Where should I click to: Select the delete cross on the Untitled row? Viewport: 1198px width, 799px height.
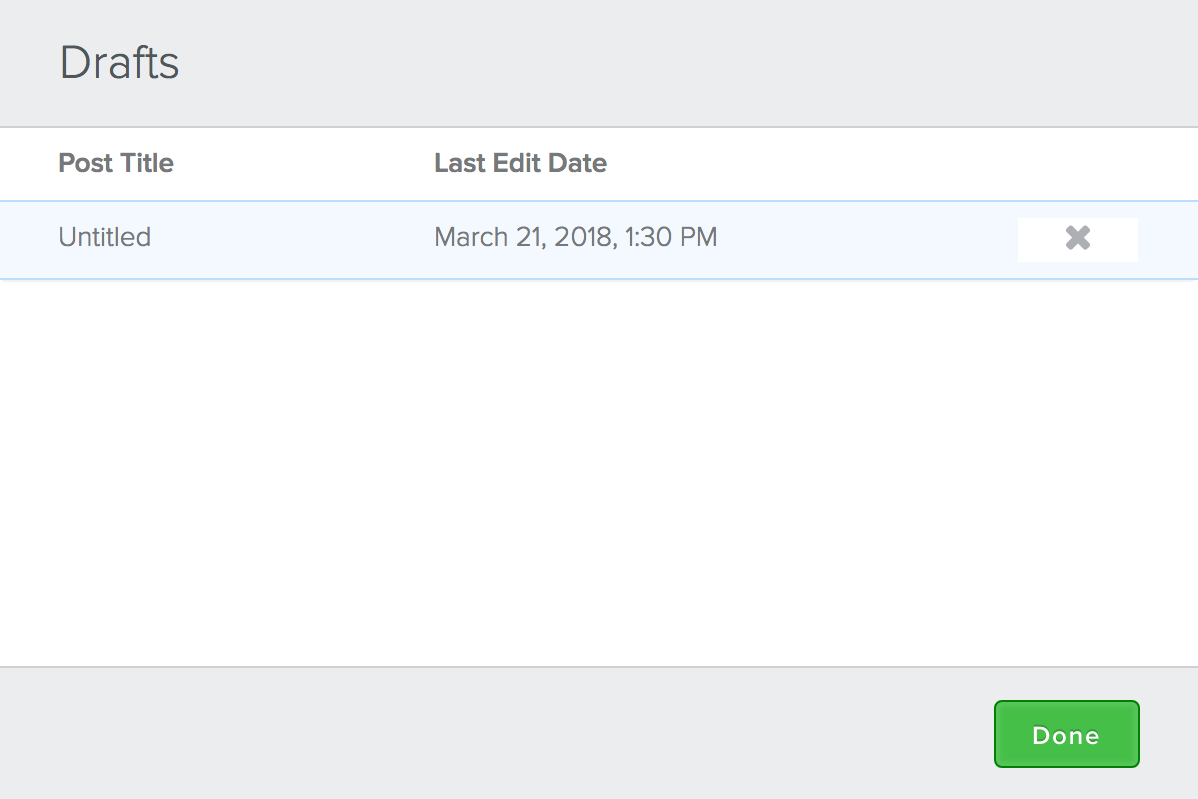tap(1077, 238)
